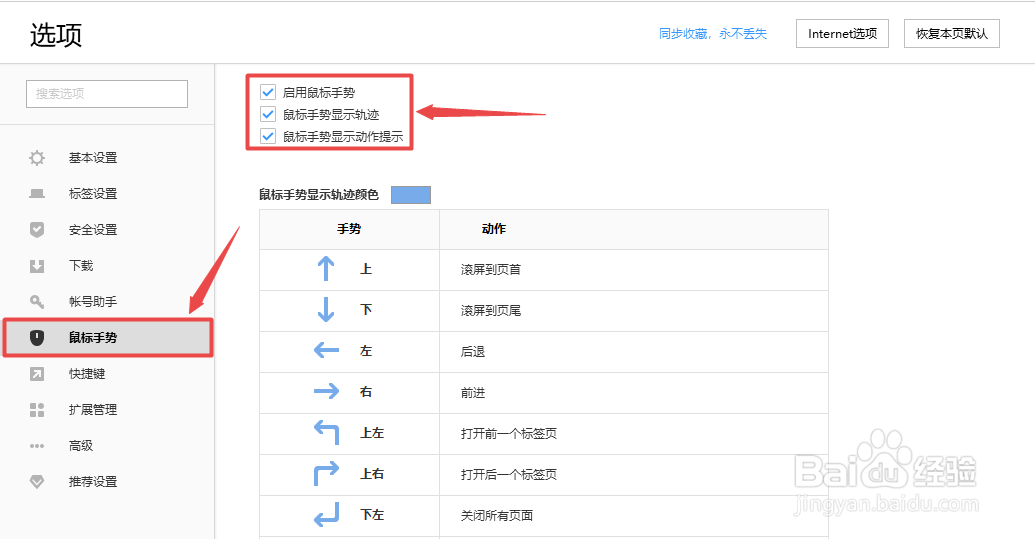Click the right arrow gesture icon
The height and width of the screenshot is (539, 1035).
tap(326, 391)
